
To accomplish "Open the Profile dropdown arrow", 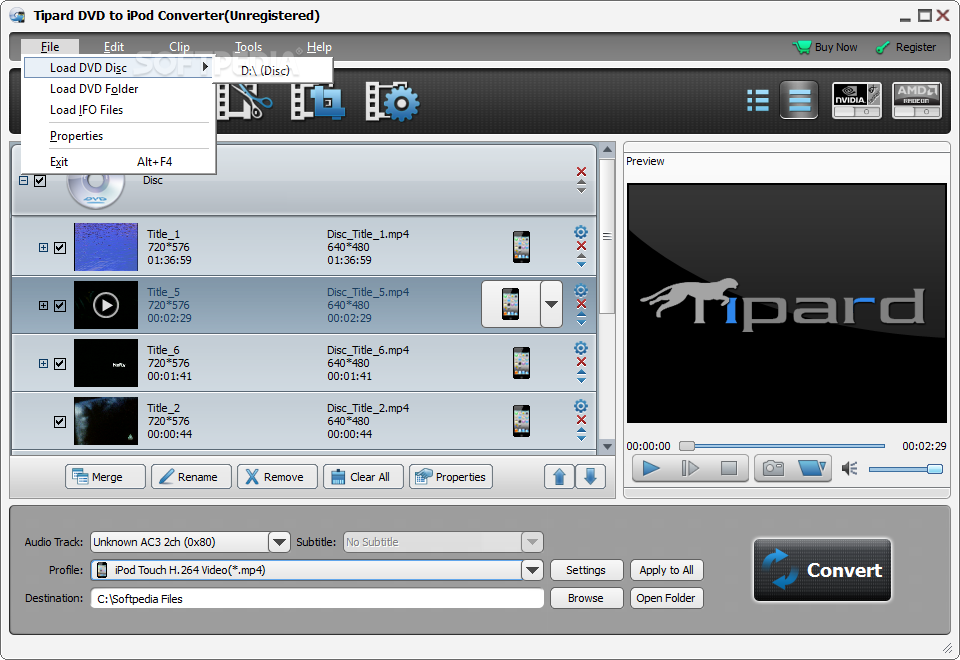I will (532, 570).
